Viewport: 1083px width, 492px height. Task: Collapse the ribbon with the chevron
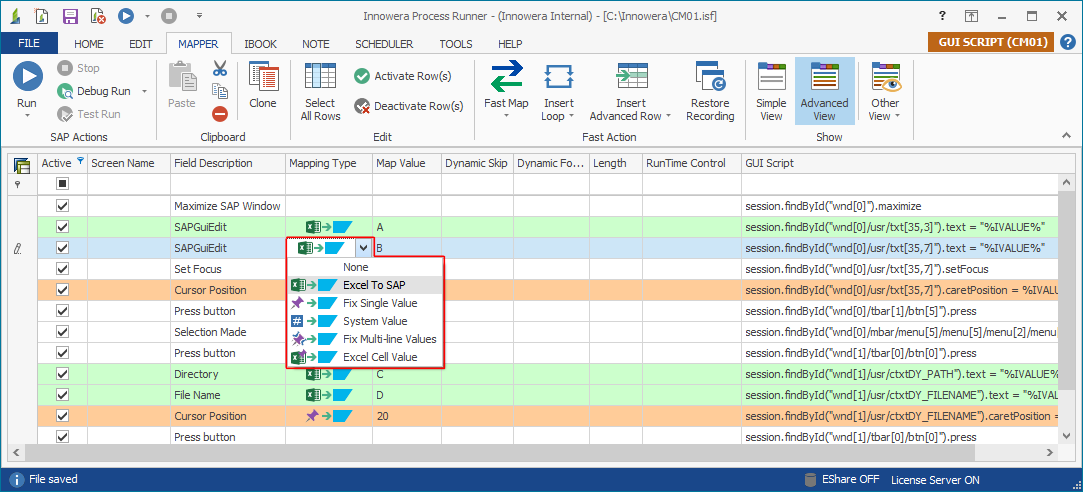1064,136
